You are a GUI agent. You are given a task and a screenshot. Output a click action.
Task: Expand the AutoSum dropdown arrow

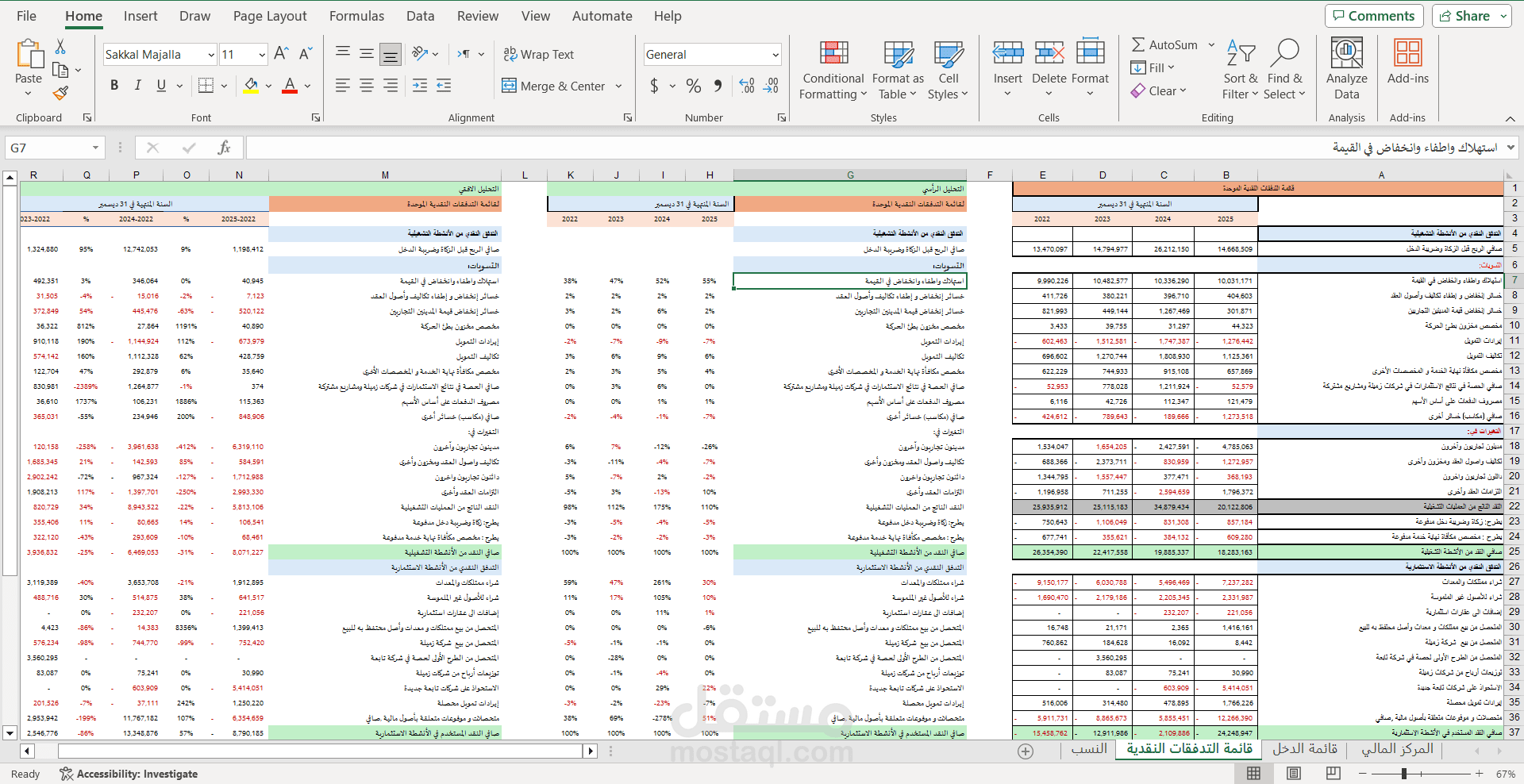1211,45
